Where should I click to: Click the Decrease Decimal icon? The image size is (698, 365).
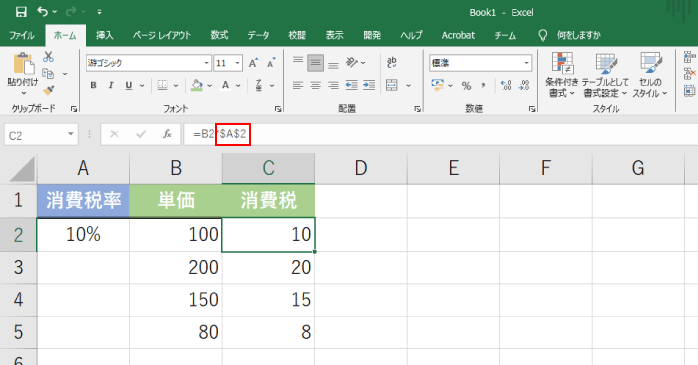pos(524,85)
